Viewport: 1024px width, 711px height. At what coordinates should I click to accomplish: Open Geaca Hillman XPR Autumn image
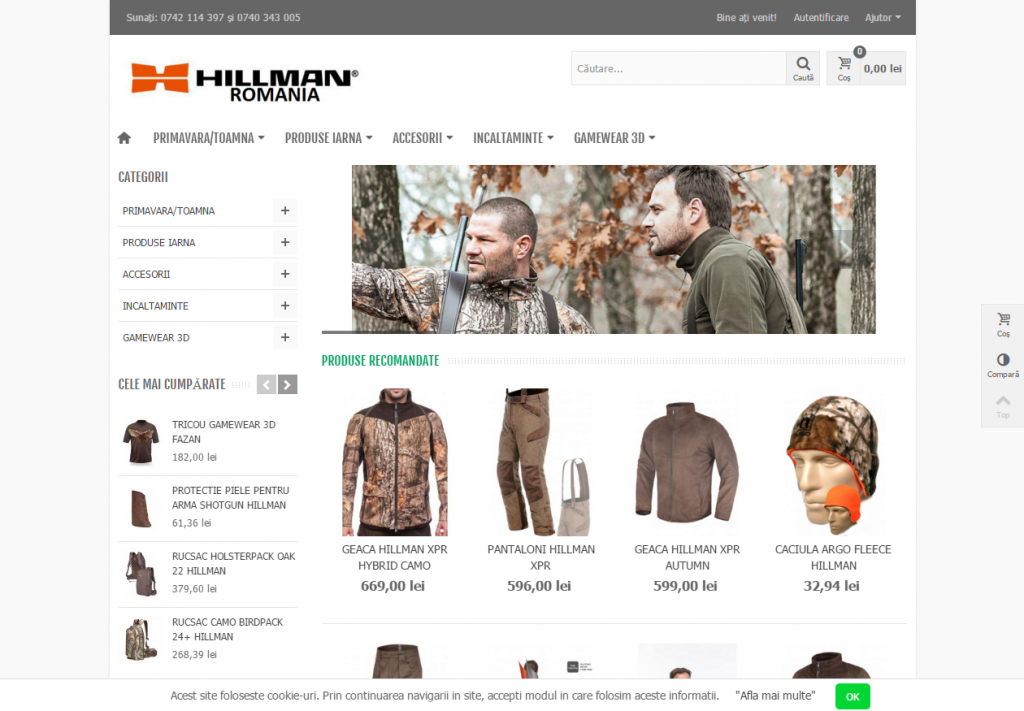point(687,462)
